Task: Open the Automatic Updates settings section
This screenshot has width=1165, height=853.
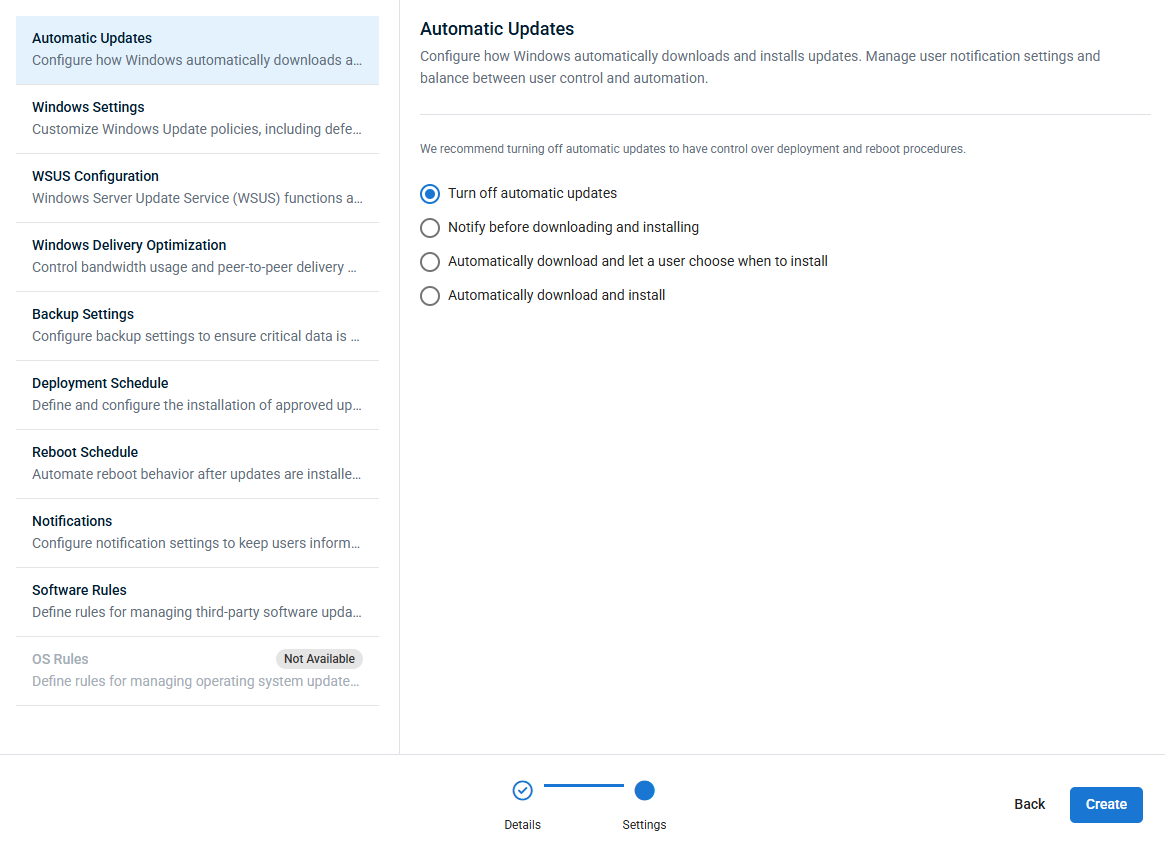Action: pyautogui.click(x=197, y=50)
